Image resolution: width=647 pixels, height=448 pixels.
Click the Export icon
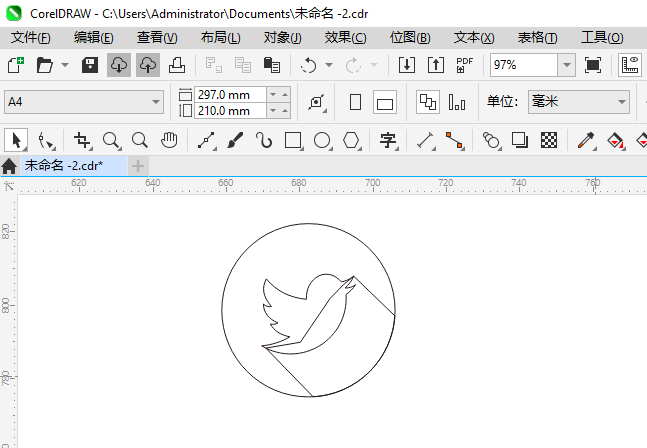click(x=436, y=65)
